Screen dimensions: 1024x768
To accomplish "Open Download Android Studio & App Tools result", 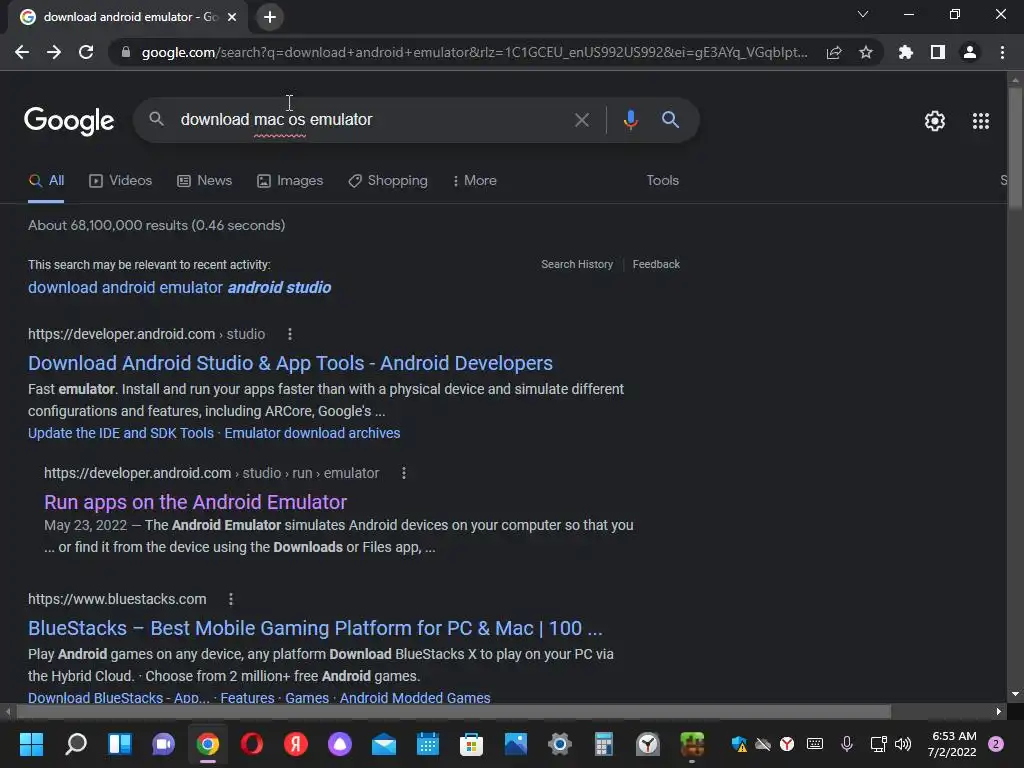I will tap(290, 363).
